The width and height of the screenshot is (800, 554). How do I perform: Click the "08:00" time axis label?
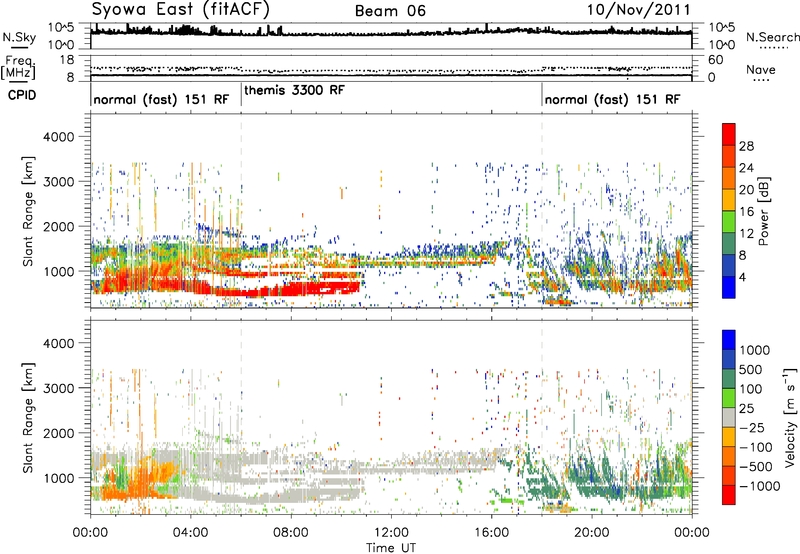point(290,533)
